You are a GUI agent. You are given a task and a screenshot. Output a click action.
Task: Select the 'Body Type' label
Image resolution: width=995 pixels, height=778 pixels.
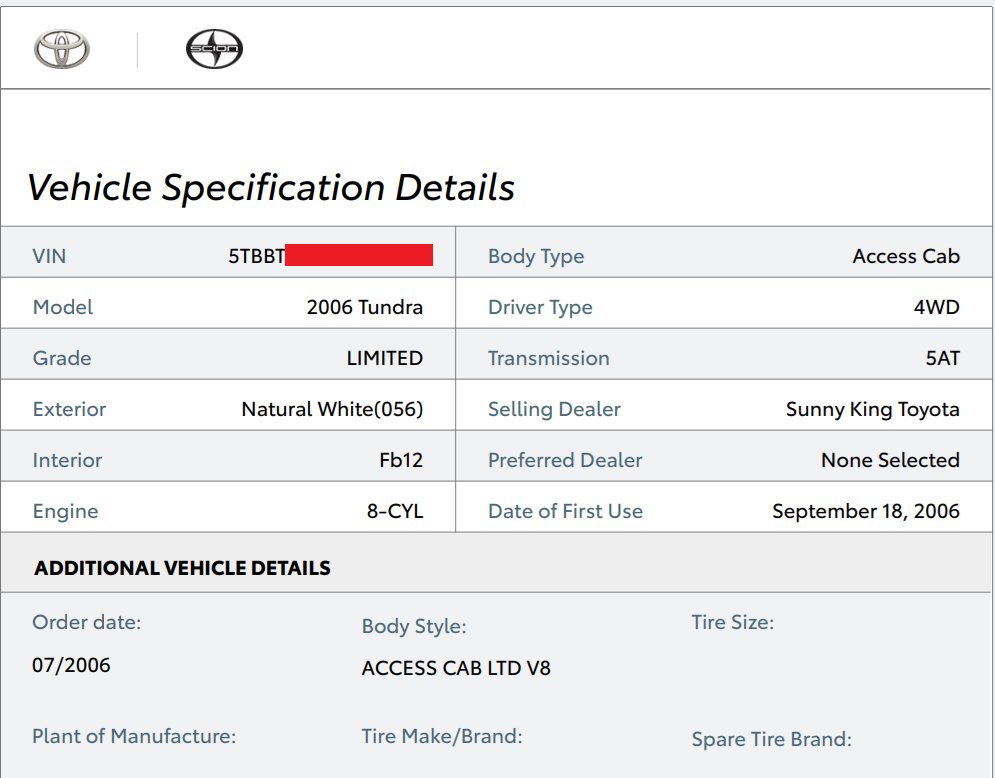click(x=536, y=256)
